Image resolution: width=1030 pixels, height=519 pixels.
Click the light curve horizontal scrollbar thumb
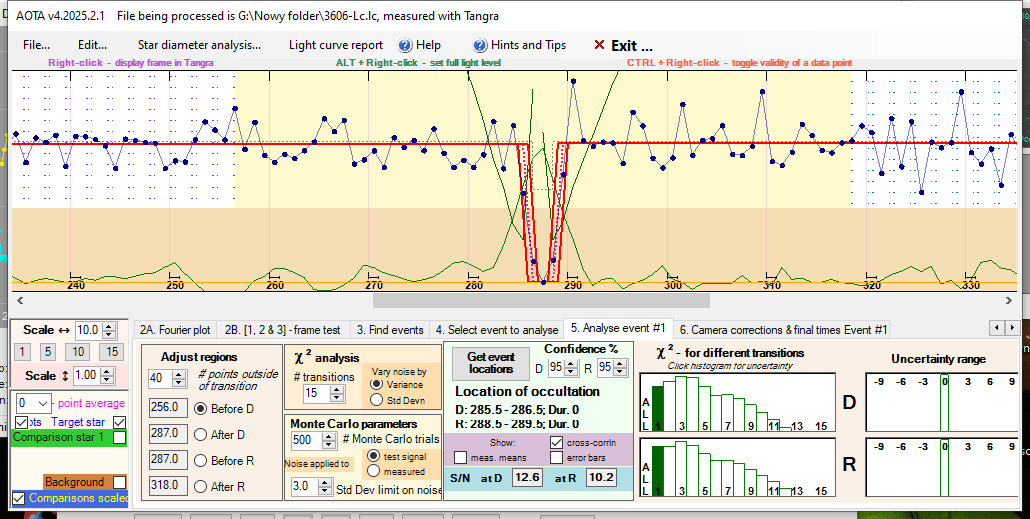click(541, 300)
